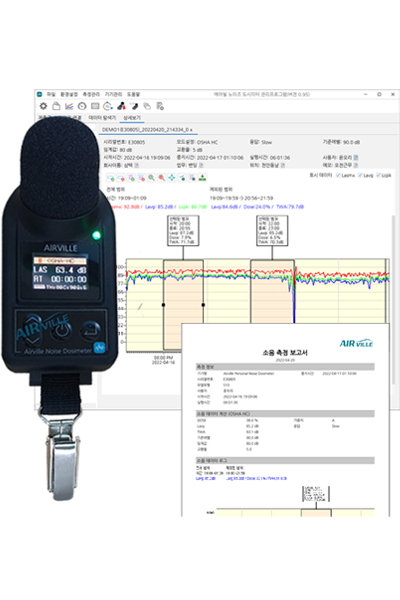Click the icon right of the pan arrows

pyautogui.click(x=182, y=178)
